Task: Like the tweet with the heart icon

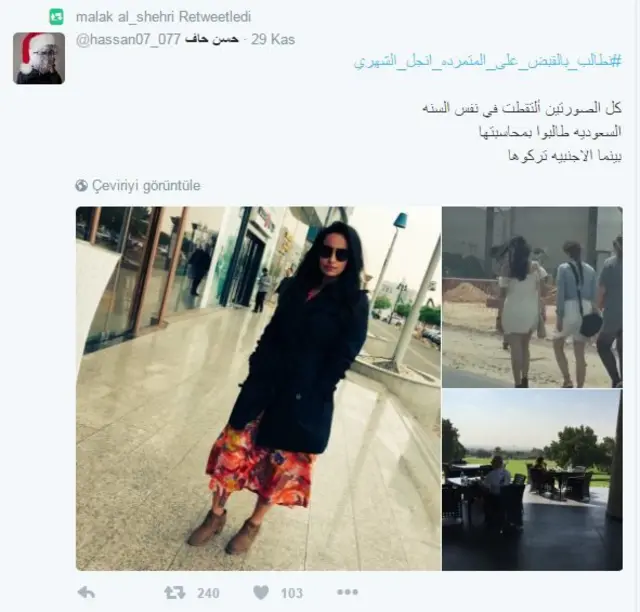Action: point(261,592)
